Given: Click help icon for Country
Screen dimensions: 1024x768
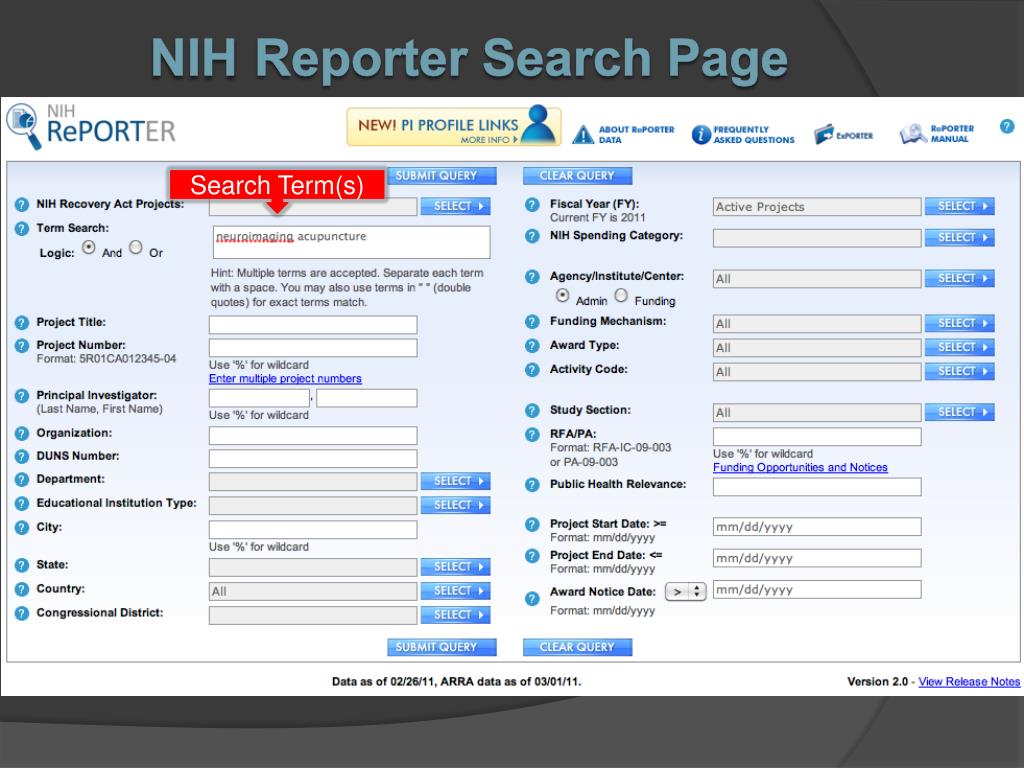Looking at the screenshot, I should tap(22, 589).
